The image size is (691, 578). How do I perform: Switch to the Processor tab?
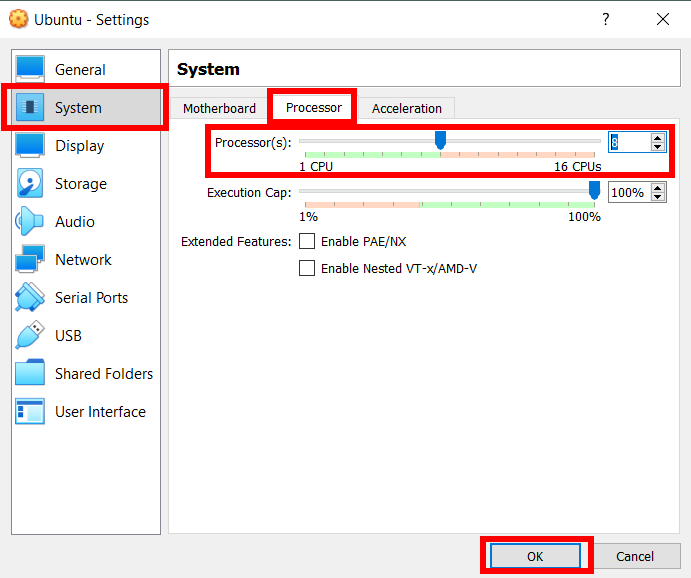(314, 107)
